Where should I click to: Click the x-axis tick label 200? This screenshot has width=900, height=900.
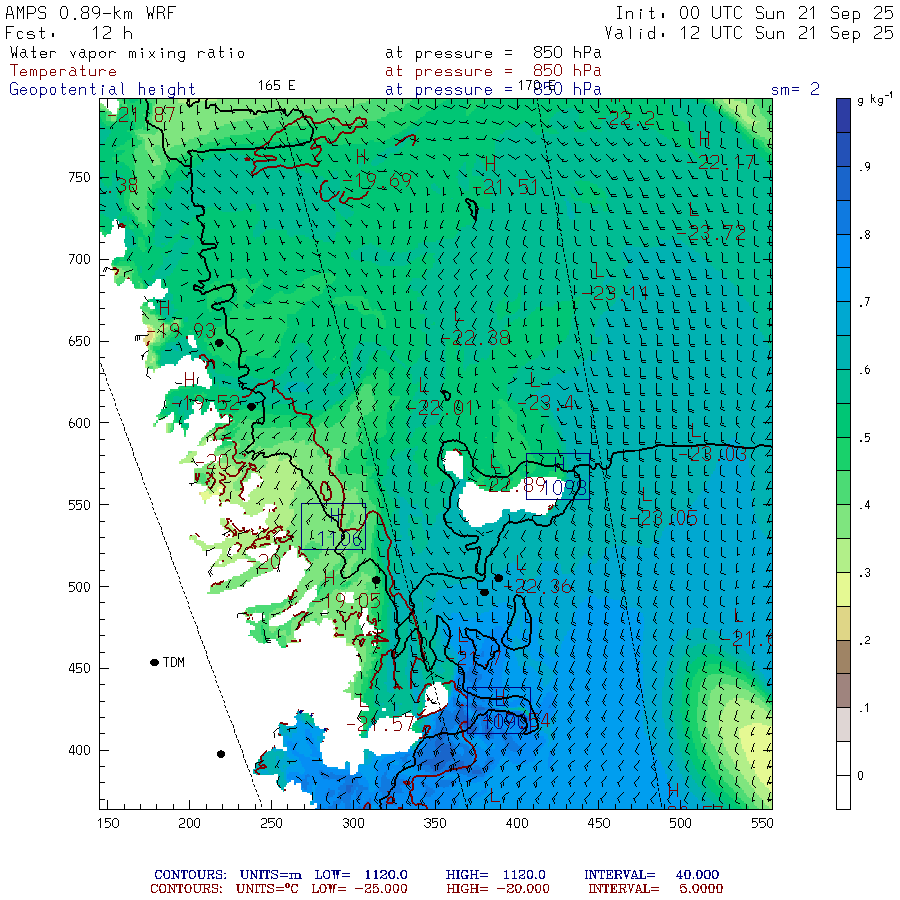pos(189,823)
